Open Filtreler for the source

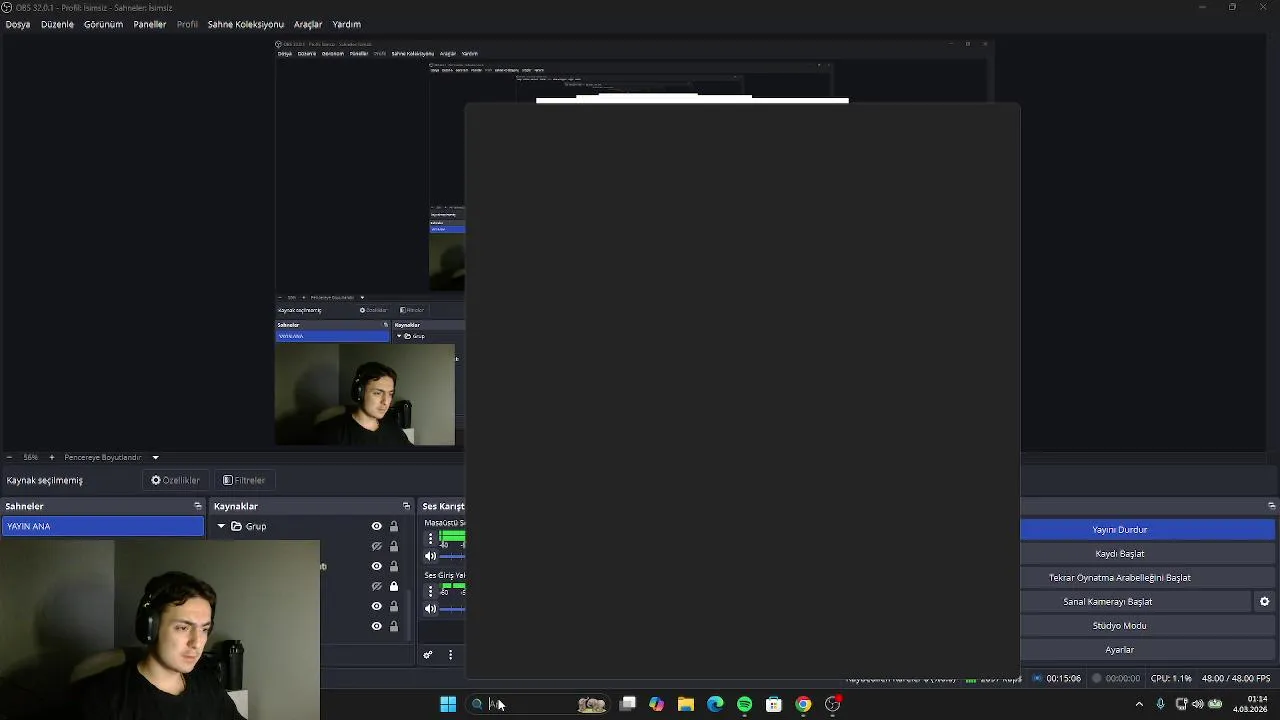(x=244, y=480)
